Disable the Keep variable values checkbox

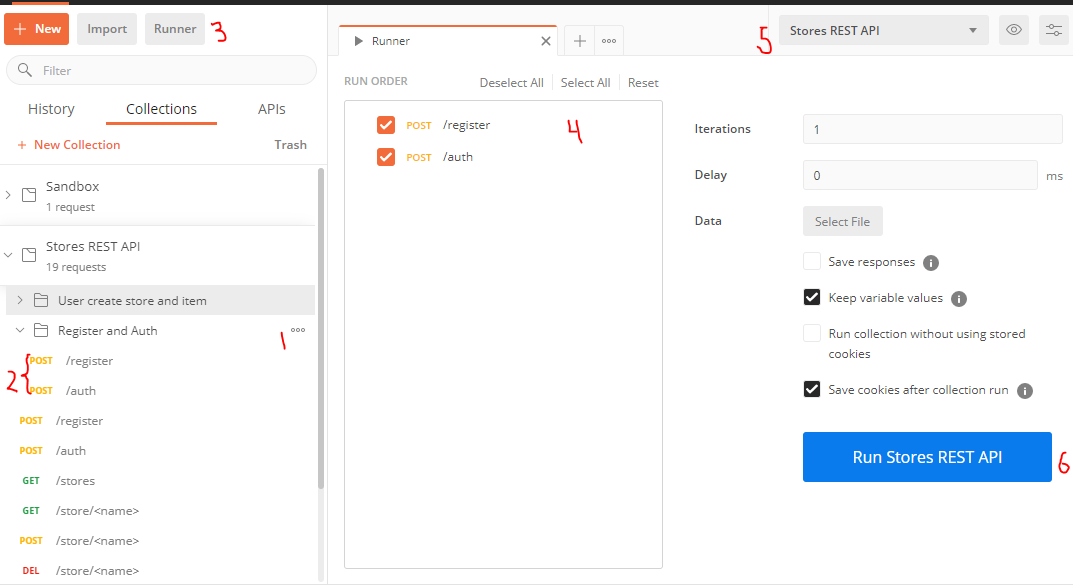pos(812,297)
